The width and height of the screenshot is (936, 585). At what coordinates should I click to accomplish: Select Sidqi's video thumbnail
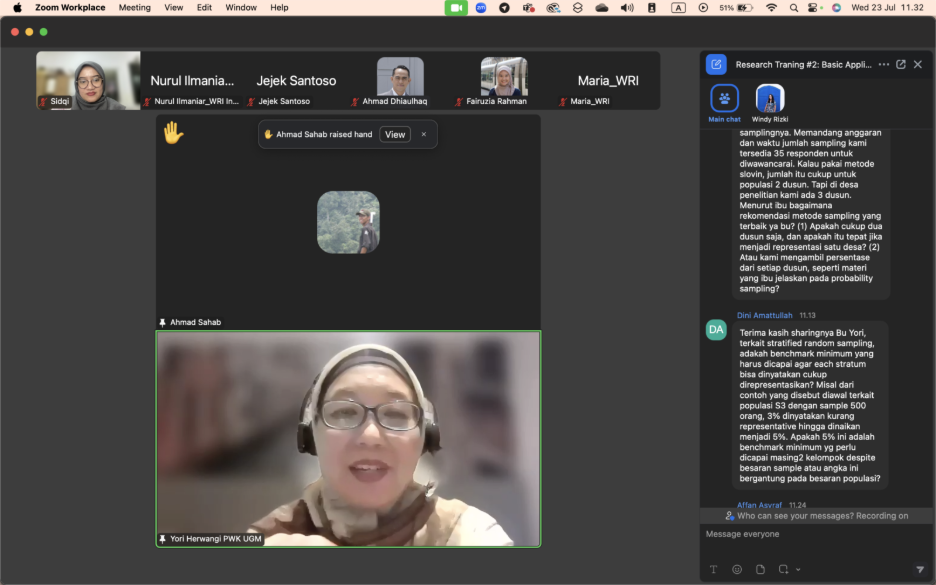click(88, 80)
